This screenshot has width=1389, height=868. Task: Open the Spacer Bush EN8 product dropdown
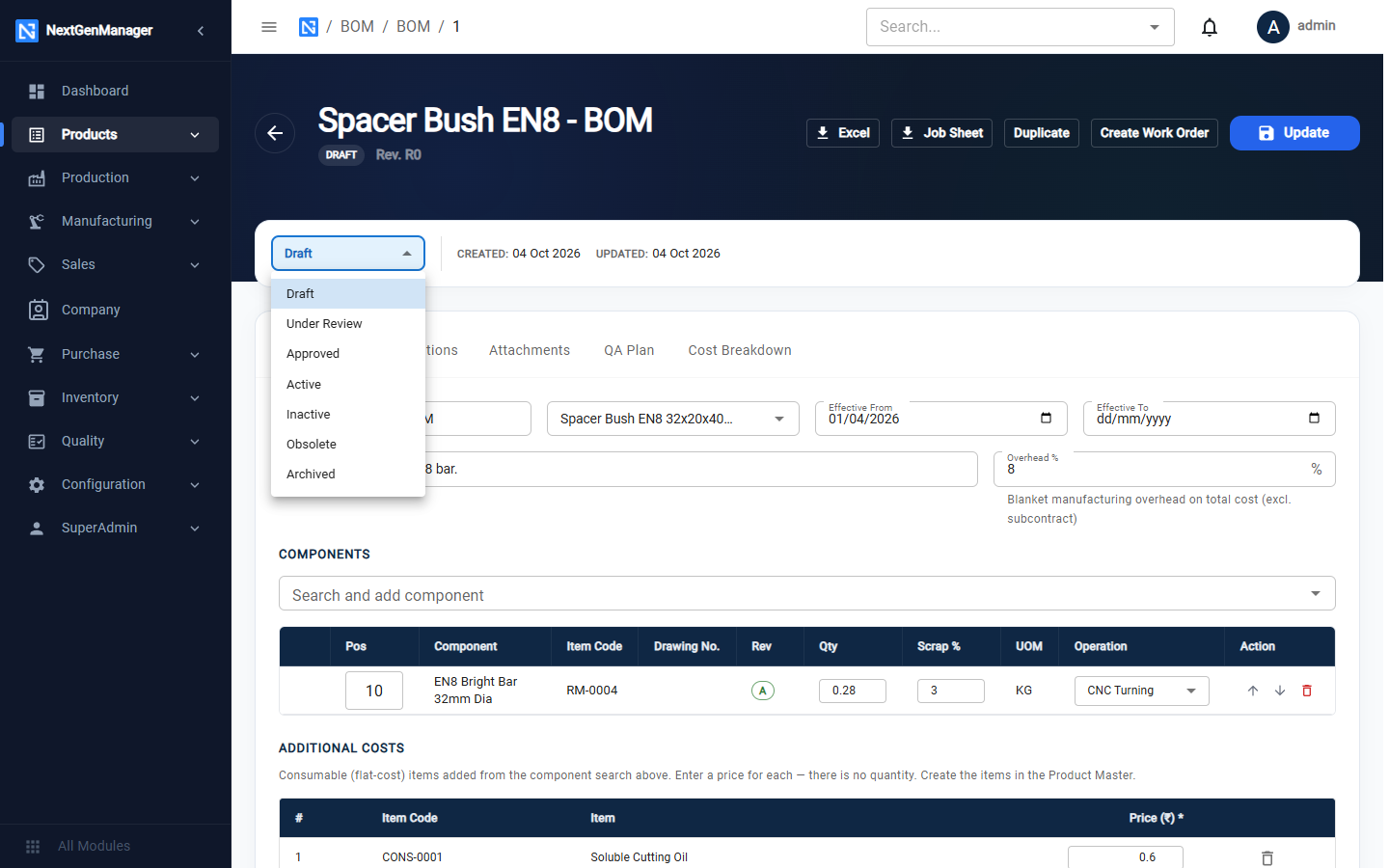tap(673, 419)
